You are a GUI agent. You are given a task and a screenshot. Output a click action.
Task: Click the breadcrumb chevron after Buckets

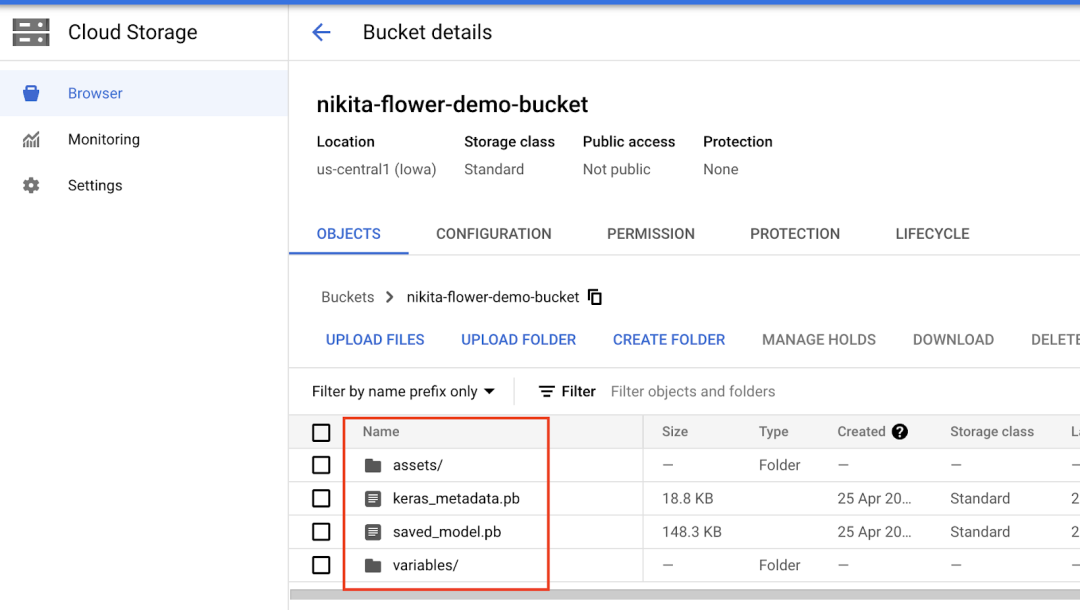pos(390,297)
